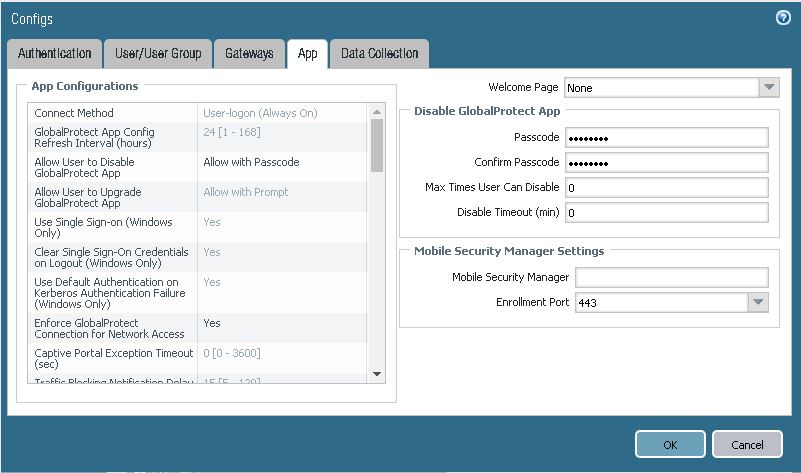Click Yes value for Enforce GlobalProtect Connection
Viewport: 801px width, 473px height.
click(212, 323)
